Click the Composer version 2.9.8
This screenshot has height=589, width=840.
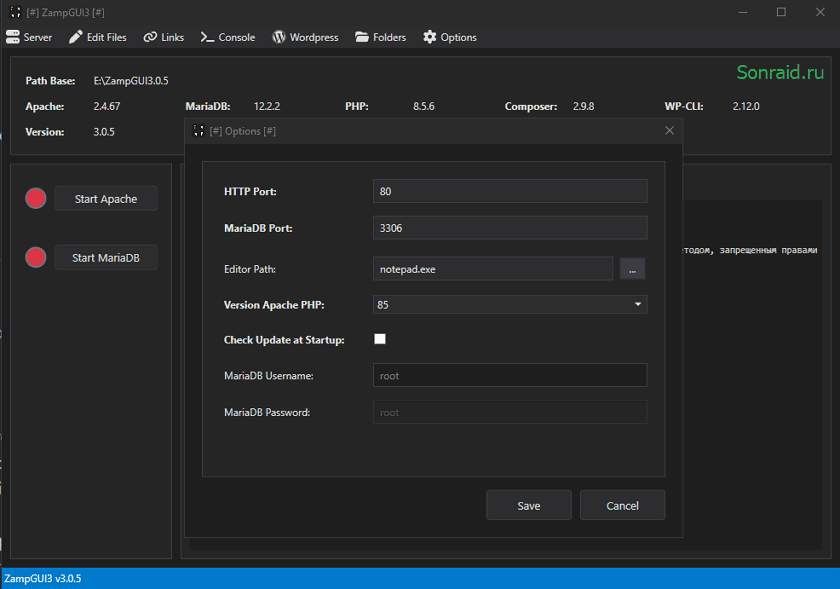click(x=583, y=106)
